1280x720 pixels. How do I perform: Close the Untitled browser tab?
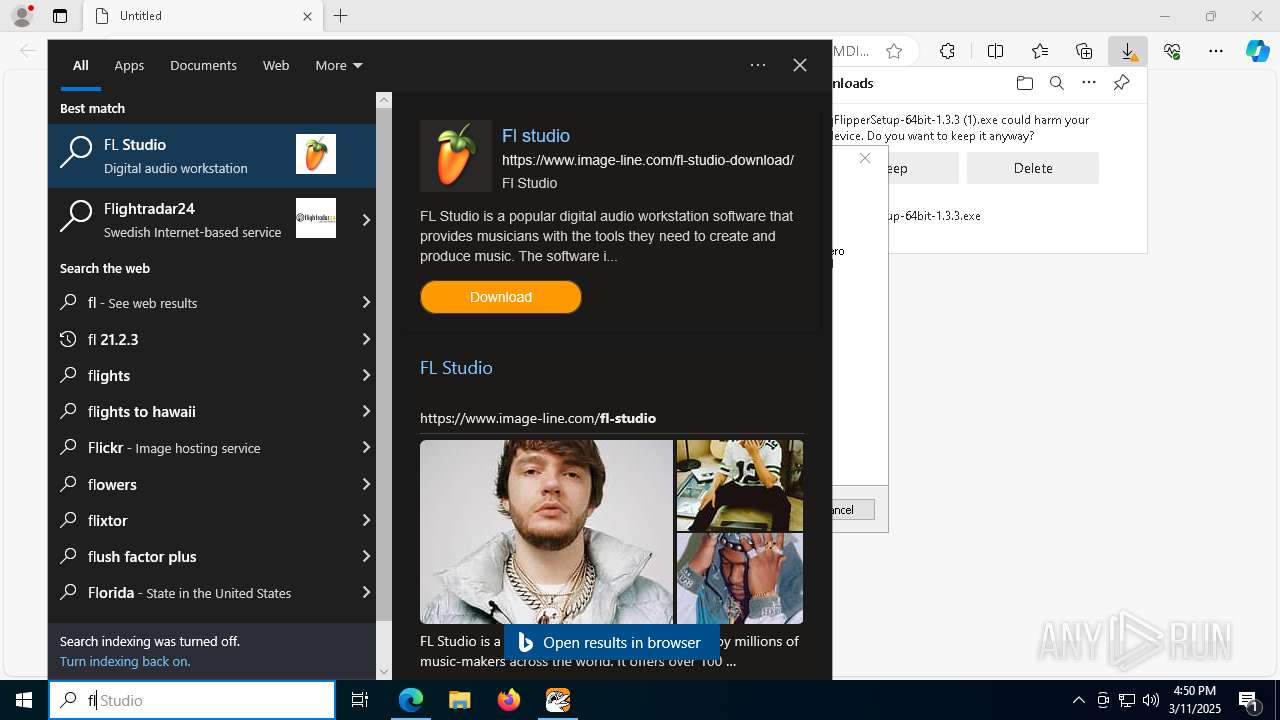pos(307,16)
